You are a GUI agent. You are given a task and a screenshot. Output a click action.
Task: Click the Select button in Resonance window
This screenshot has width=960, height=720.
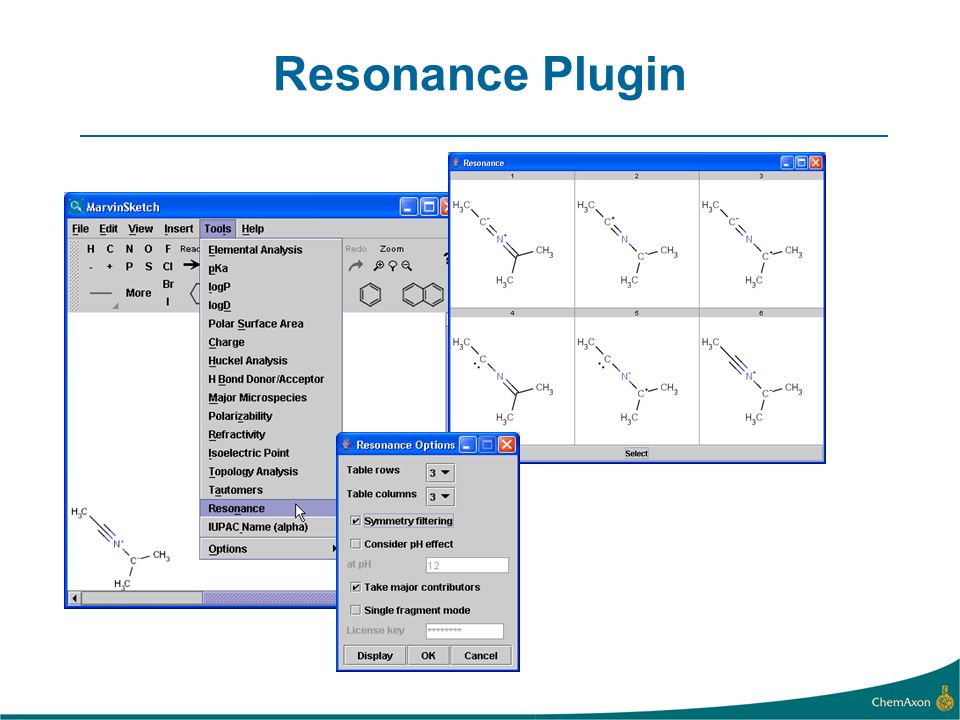click(x=637, y=454)
